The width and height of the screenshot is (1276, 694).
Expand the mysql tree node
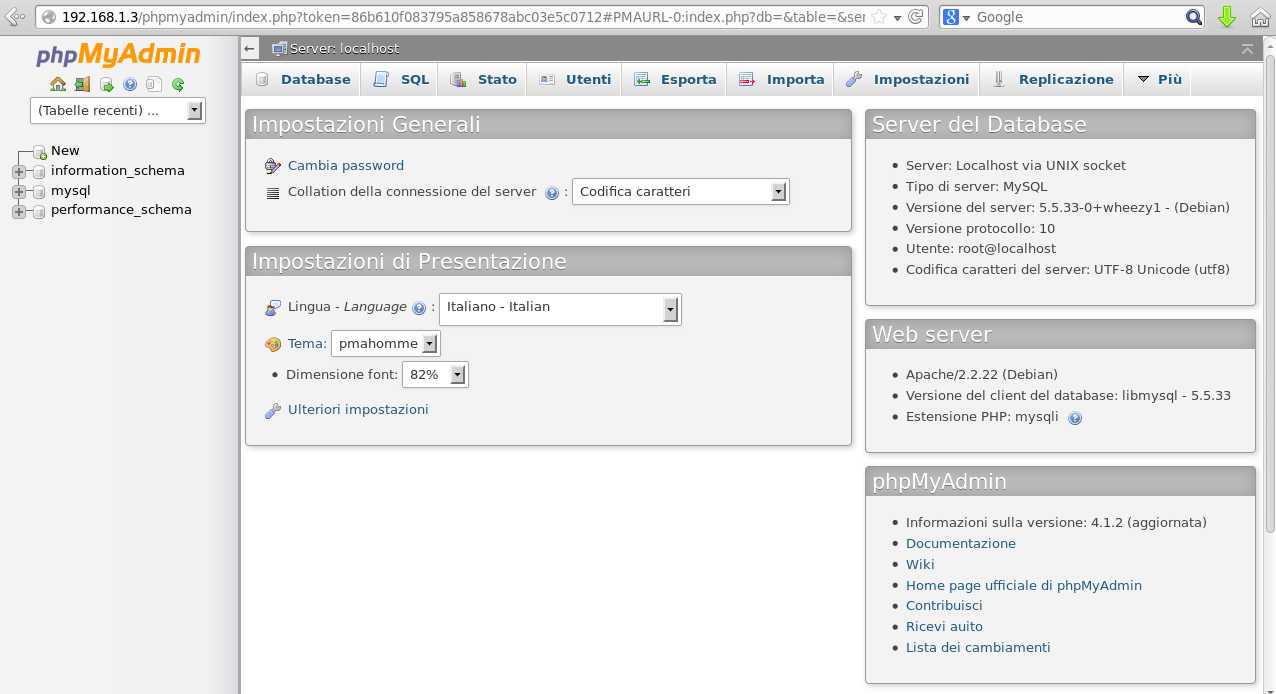pos(18,191)
